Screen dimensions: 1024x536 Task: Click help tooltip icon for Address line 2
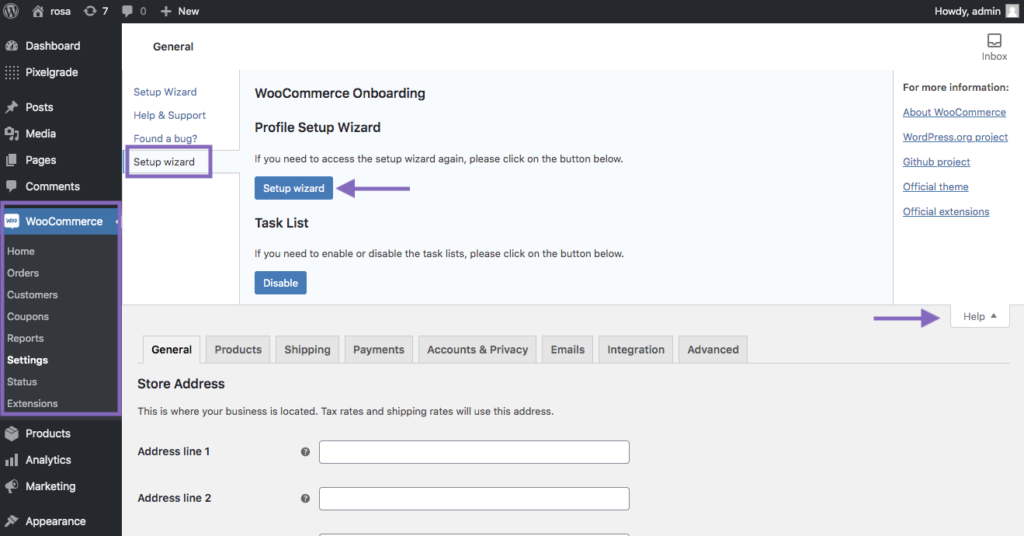pyautogui.click(x=305, y=498)
